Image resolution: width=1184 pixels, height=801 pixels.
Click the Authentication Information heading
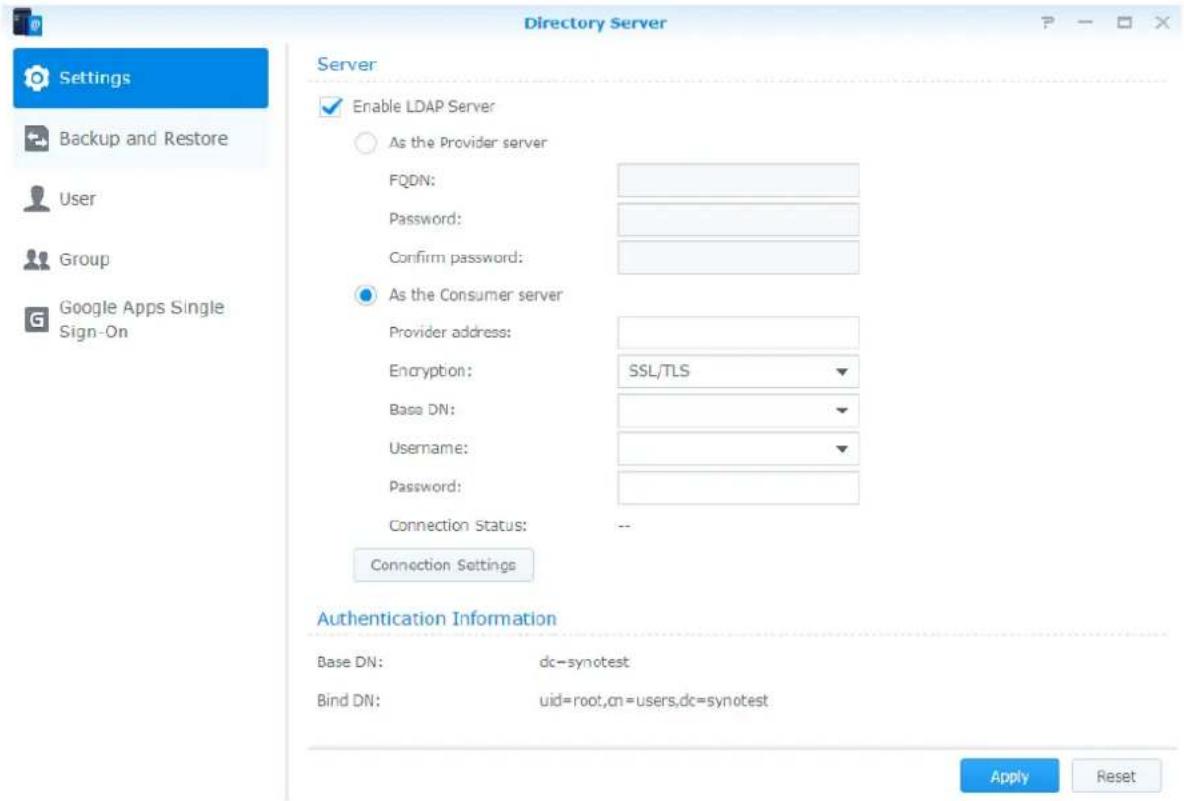pos(436,618)
